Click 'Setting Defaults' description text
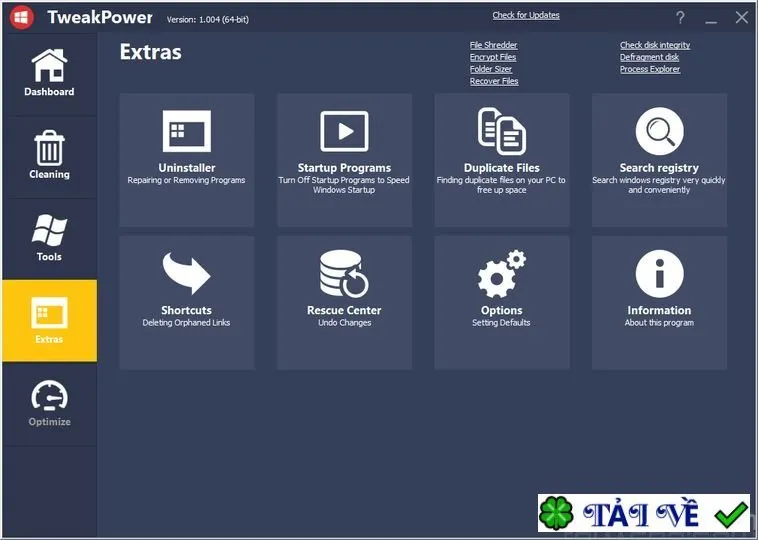This screenshot has width=758, height=540. pyautogui.click(x=501, y=322)
